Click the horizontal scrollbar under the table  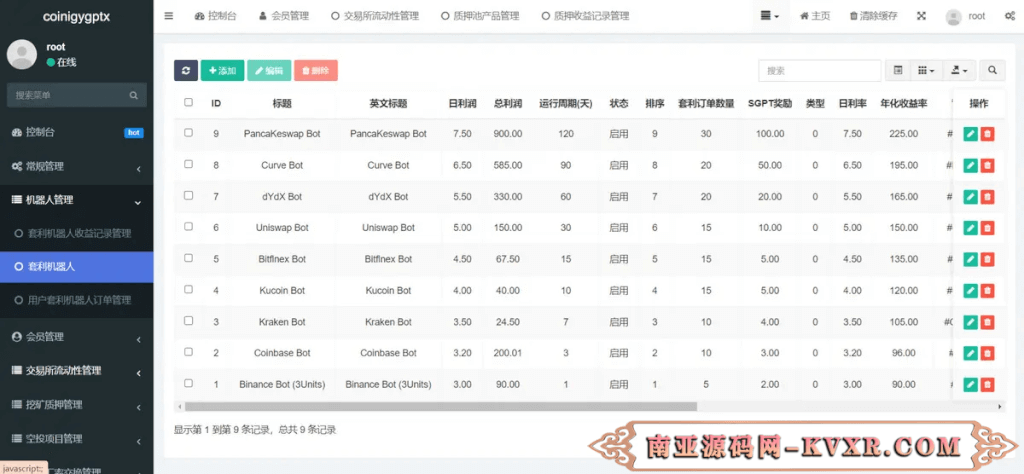pyautogui.click(x=440, y=407)
